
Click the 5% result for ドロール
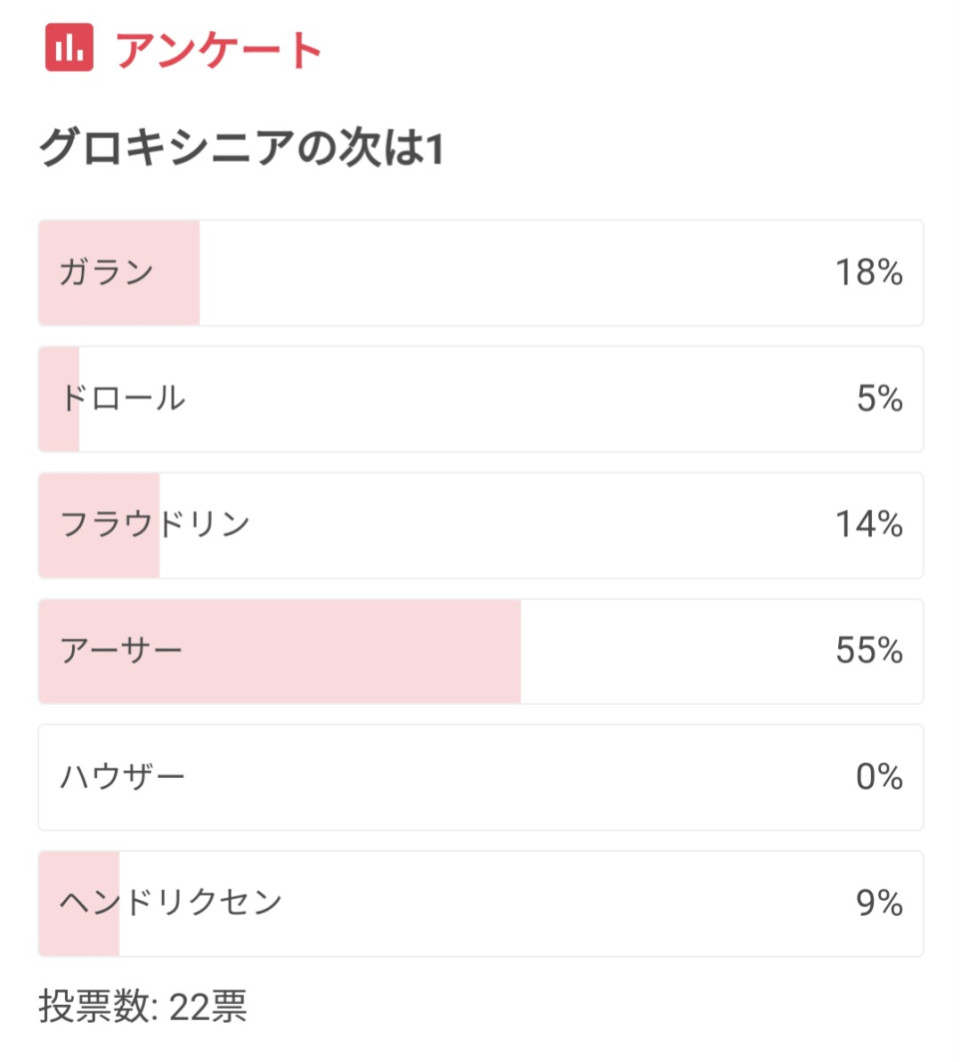[x=879, y=398]
